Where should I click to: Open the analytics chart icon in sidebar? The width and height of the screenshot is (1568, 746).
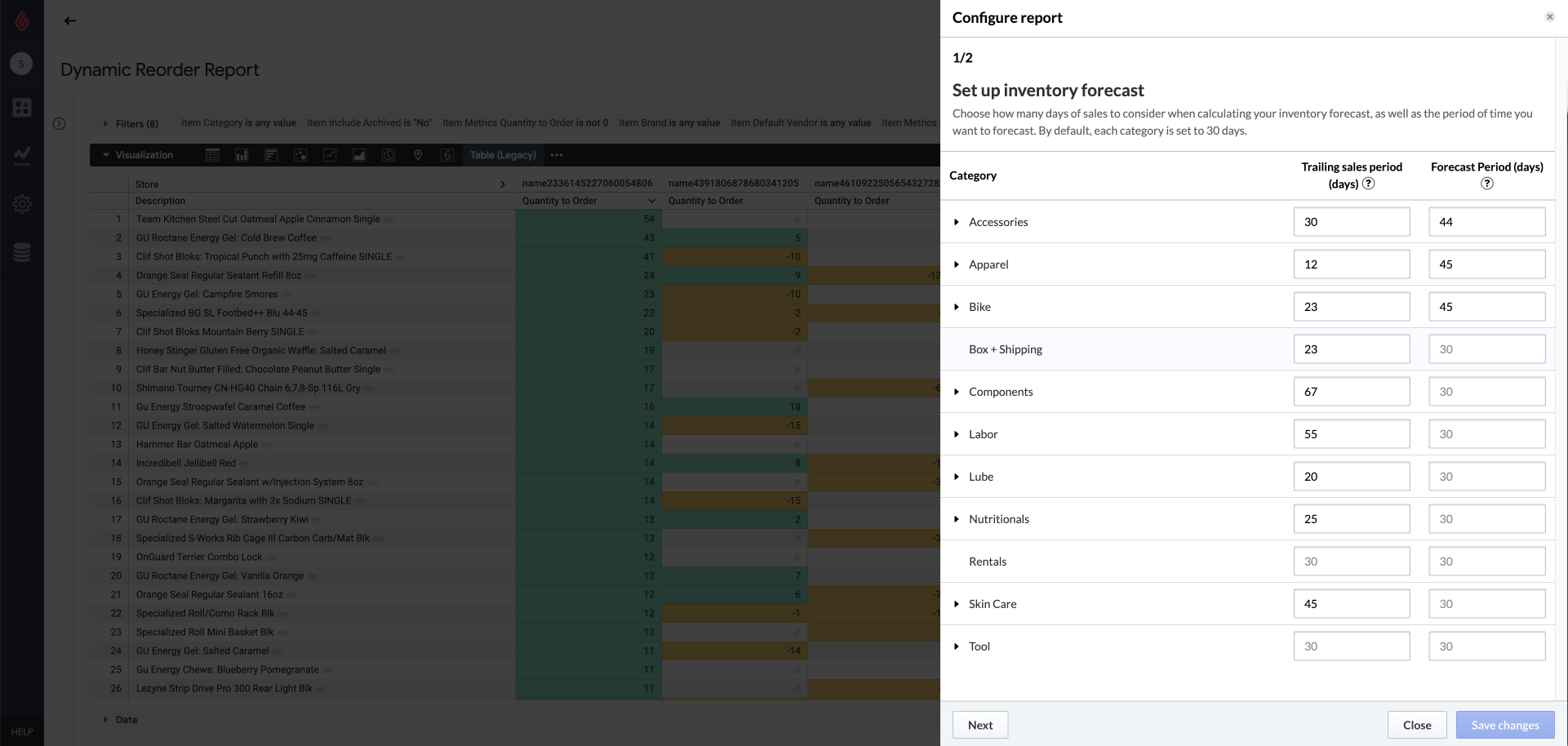tap(22, 154)
